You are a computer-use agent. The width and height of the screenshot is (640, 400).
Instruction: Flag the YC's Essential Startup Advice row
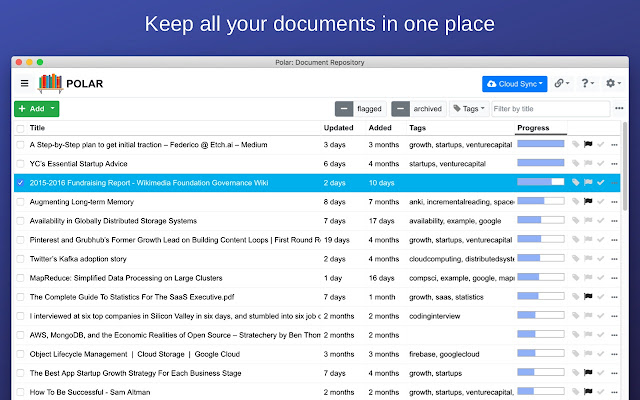588,163
